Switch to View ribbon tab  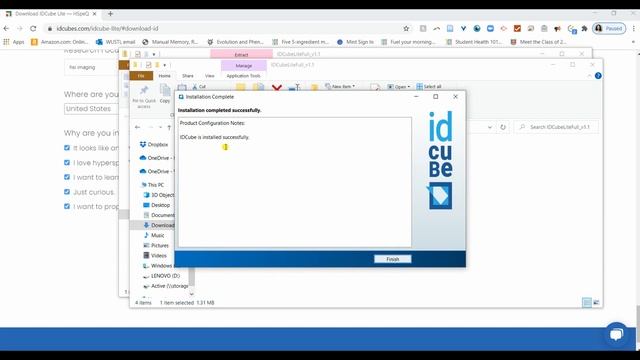pyautogui.click(x=209, y=76)
